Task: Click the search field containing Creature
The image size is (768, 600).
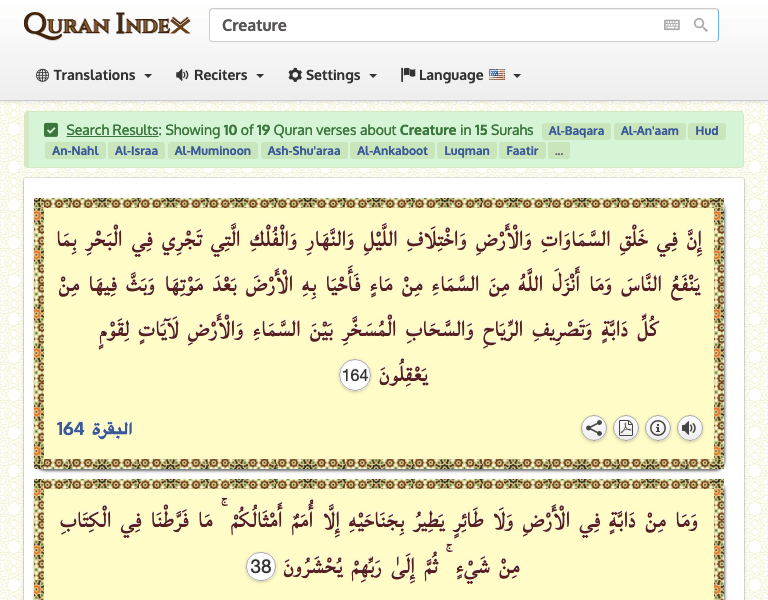Action: click(x=464, y=25)
